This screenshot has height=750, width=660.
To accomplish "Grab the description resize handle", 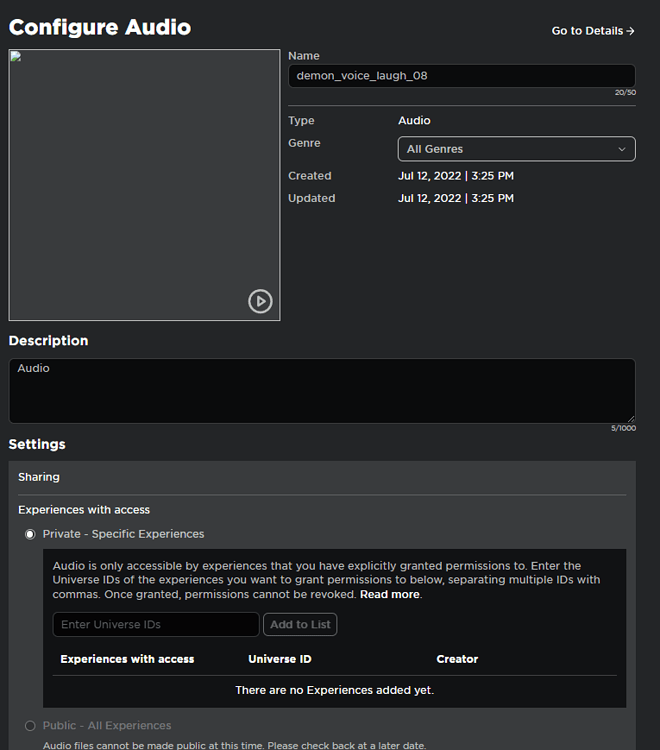I will pyautogui.click(x=631, y=419).
